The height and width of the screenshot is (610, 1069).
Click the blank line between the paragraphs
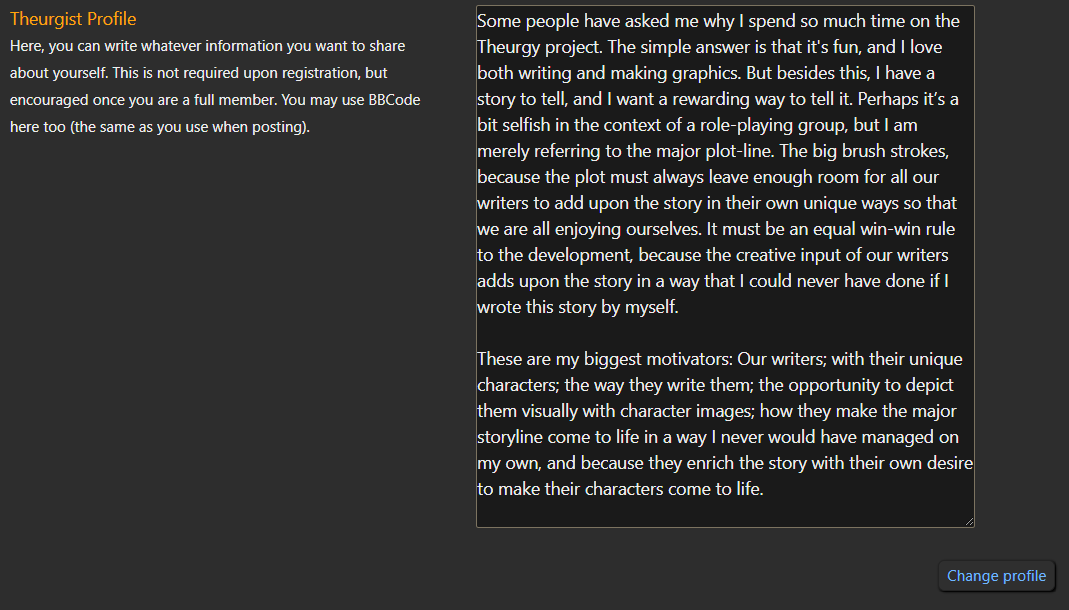725,333
